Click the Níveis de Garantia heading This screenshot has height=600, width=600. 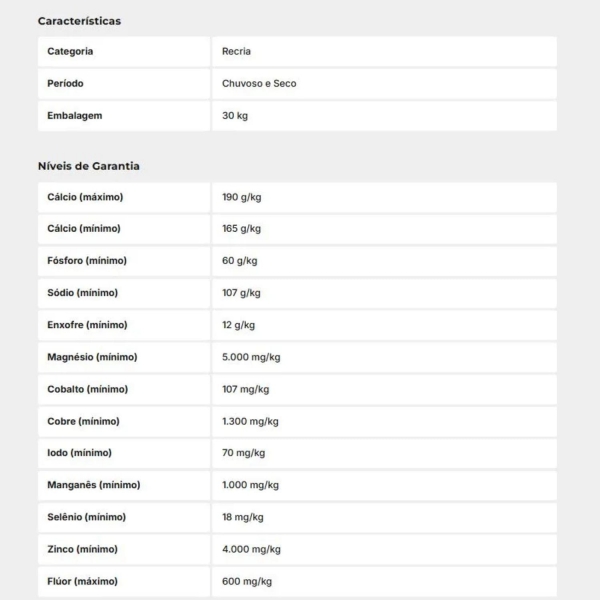89,166
